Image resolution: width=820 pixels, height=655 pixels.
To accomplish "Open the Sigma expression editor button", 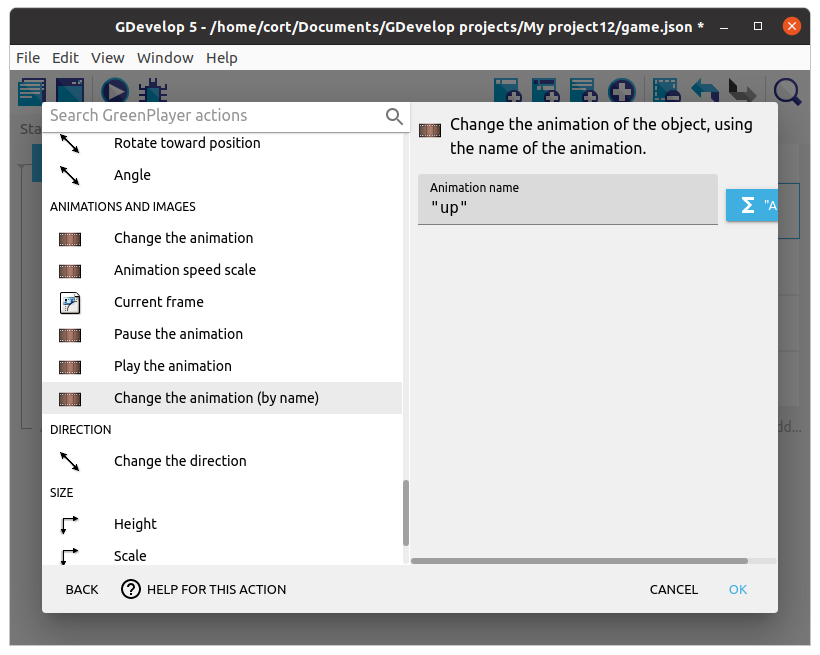I will point(751,205).
